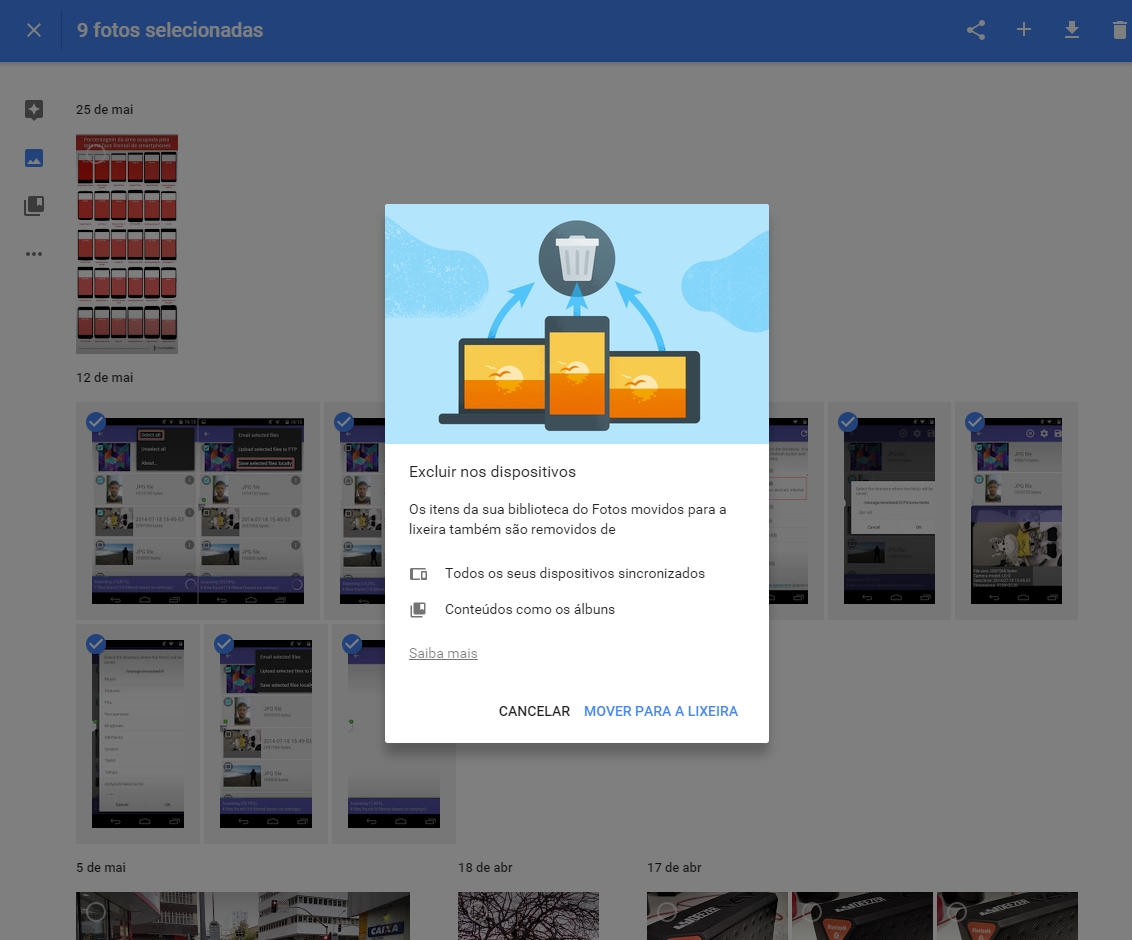
Task: Click CANCELAR in the dialog
Action: click(534, 711)
